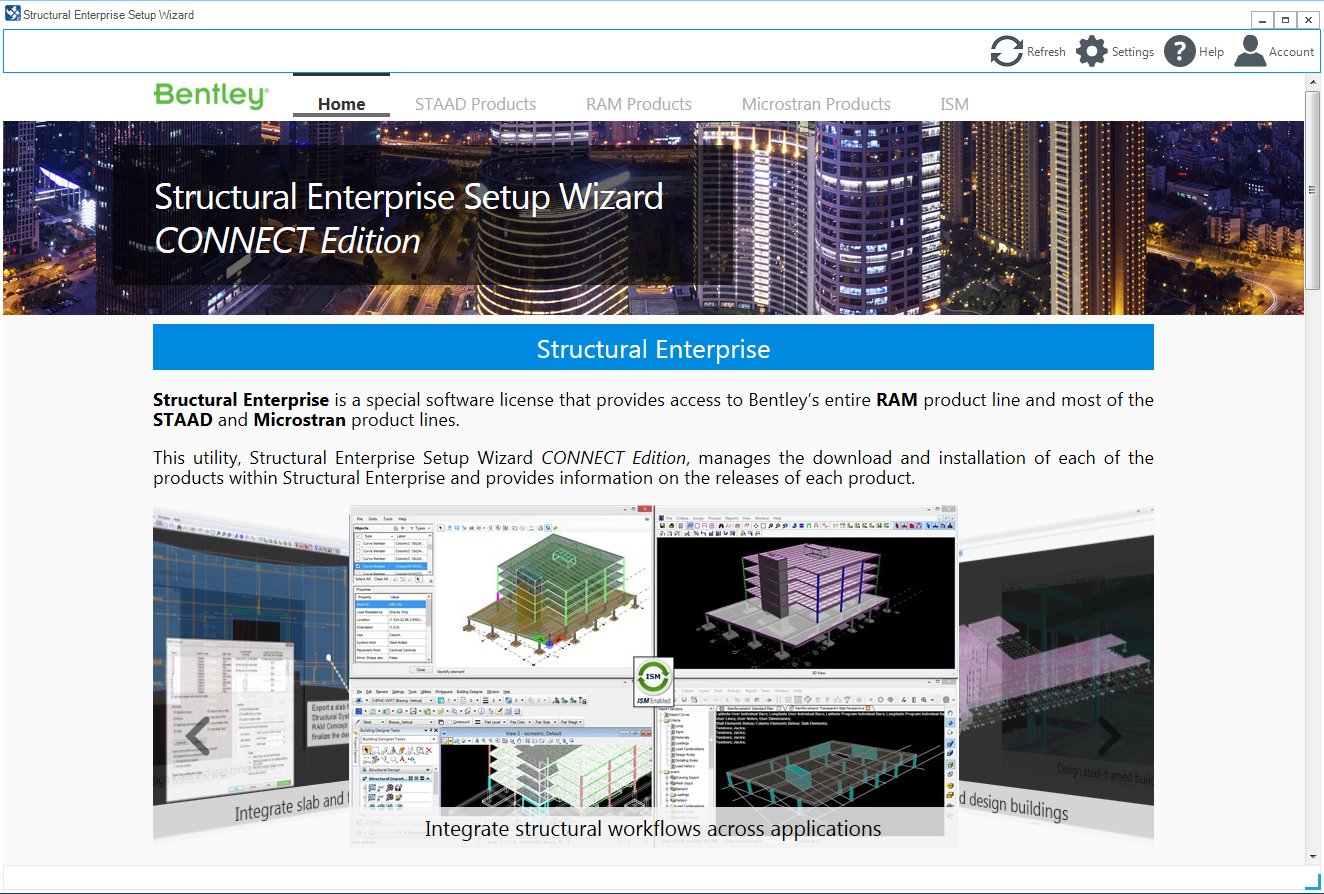Close the Setup Wizard window
This screenshot has width=1324, height=894.
tap(1308, 20)
